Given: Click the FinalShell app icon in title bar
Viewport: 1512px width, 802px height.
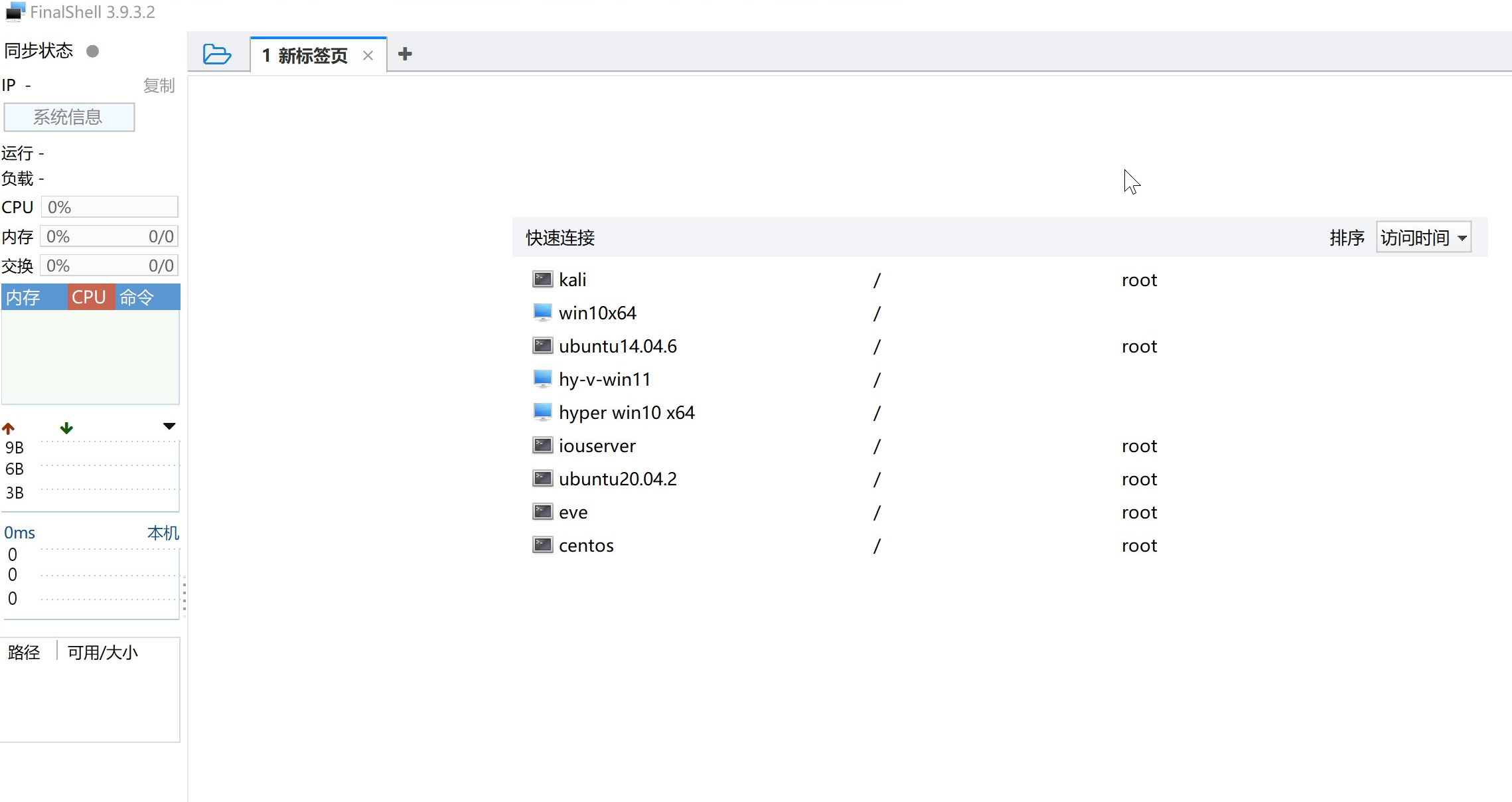Looking at the screenshot, I should click(x=15, y=12).
